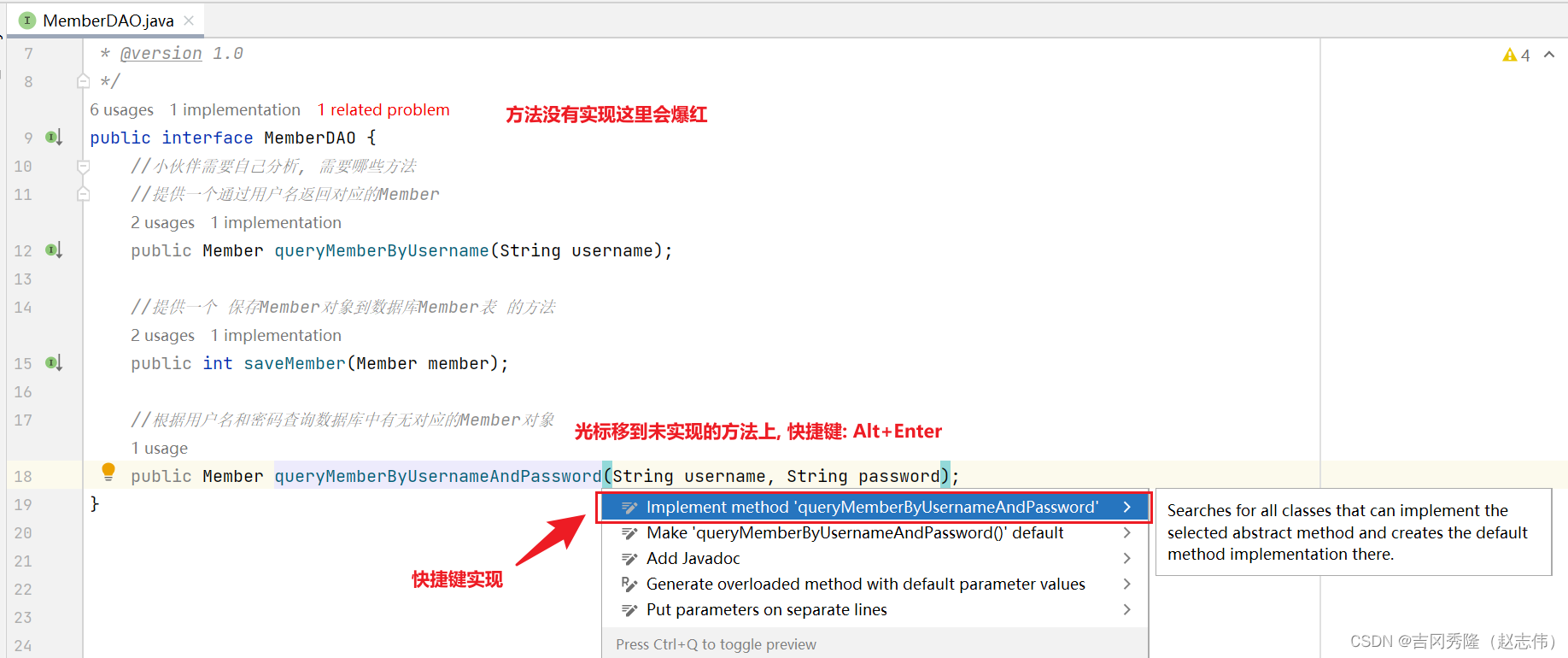This screenshot has width=1568, height=658.
Task: Choose the Add Javadoc intention
Action: point(875,558)
